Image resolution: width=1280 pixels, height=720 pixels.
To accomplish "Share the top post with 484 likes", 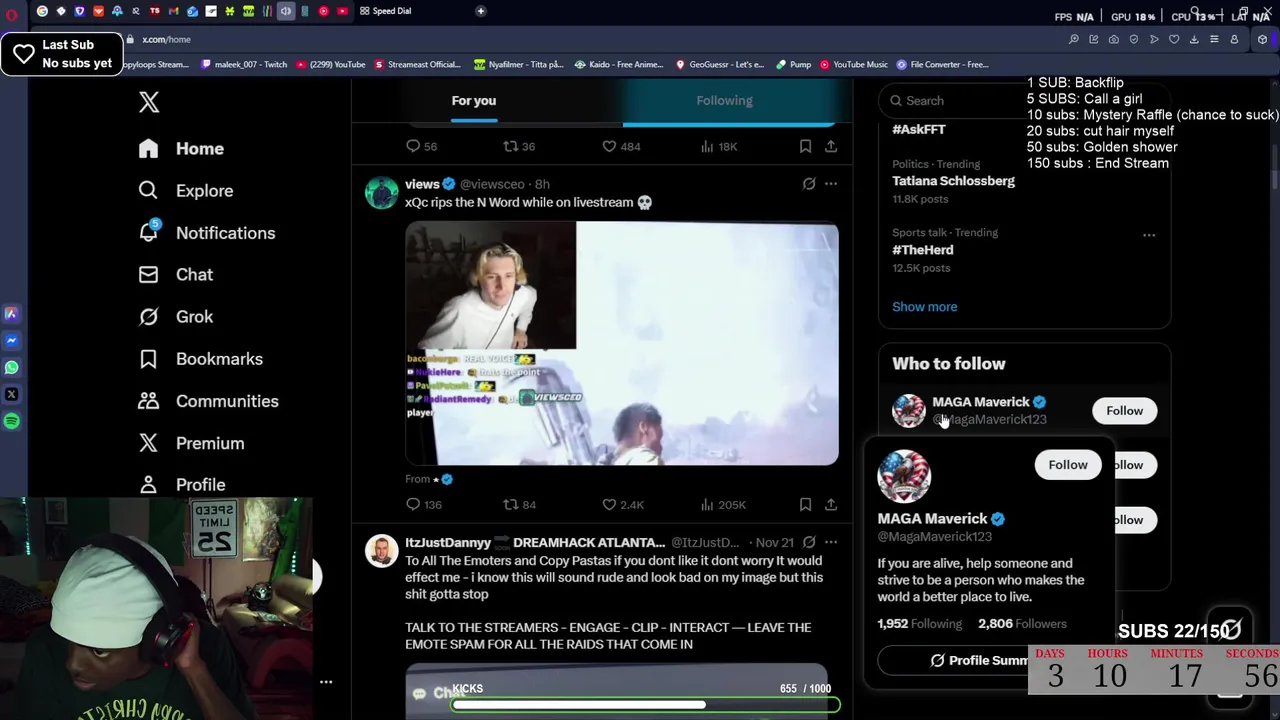I will point(830,146).
